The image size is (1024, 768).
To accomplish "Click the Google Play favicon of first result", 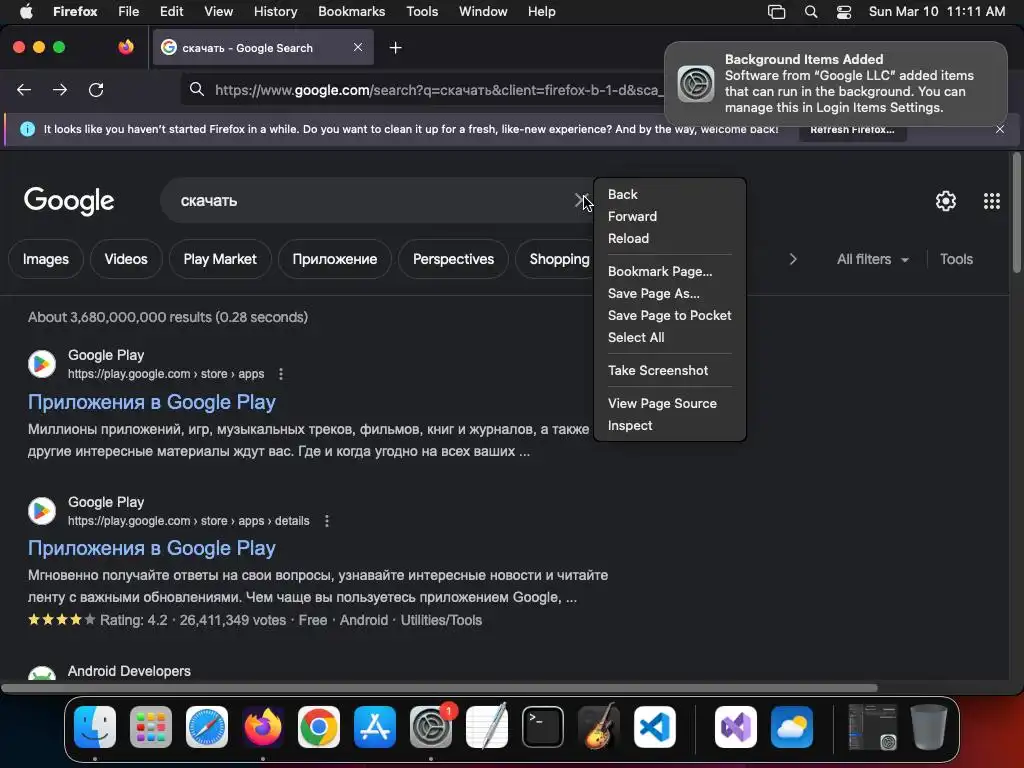I will (42, 364).
